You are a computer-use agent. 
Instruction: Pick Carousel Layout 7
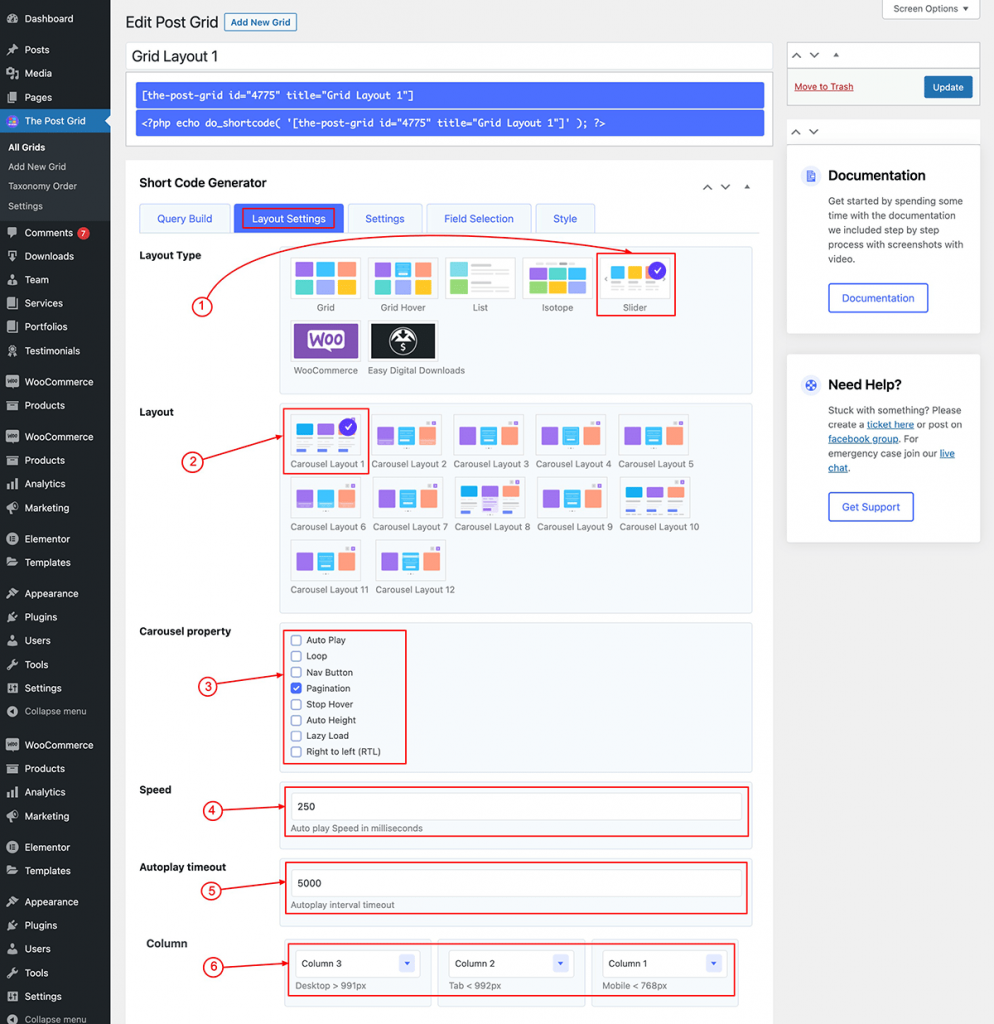[x=408, y=498]
